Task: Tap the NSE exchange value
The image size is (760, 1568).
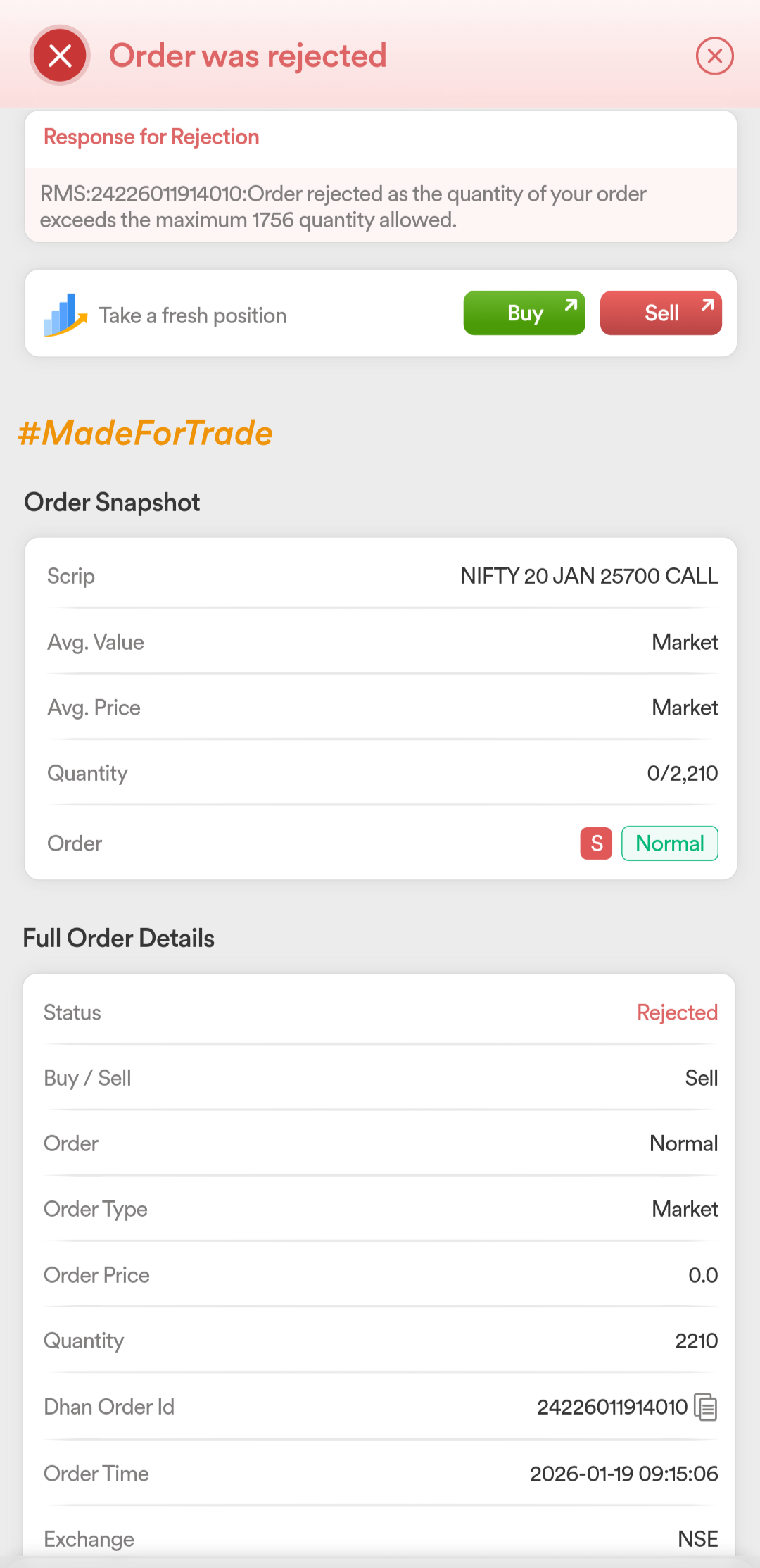Action: pos(697,1539)
